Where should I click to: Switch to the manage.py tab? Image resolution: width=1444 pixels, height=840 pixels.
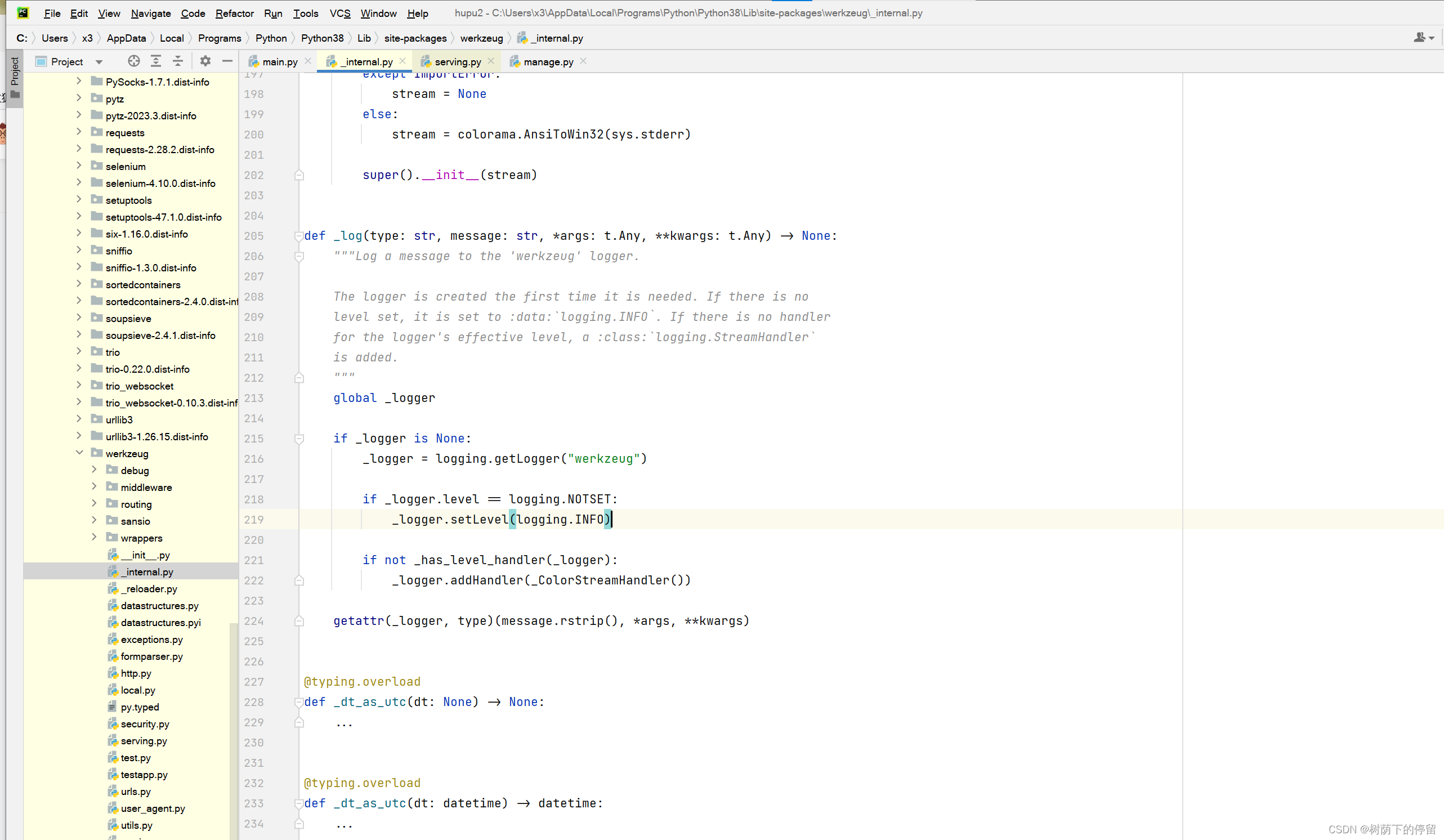(x=548, y=62)
